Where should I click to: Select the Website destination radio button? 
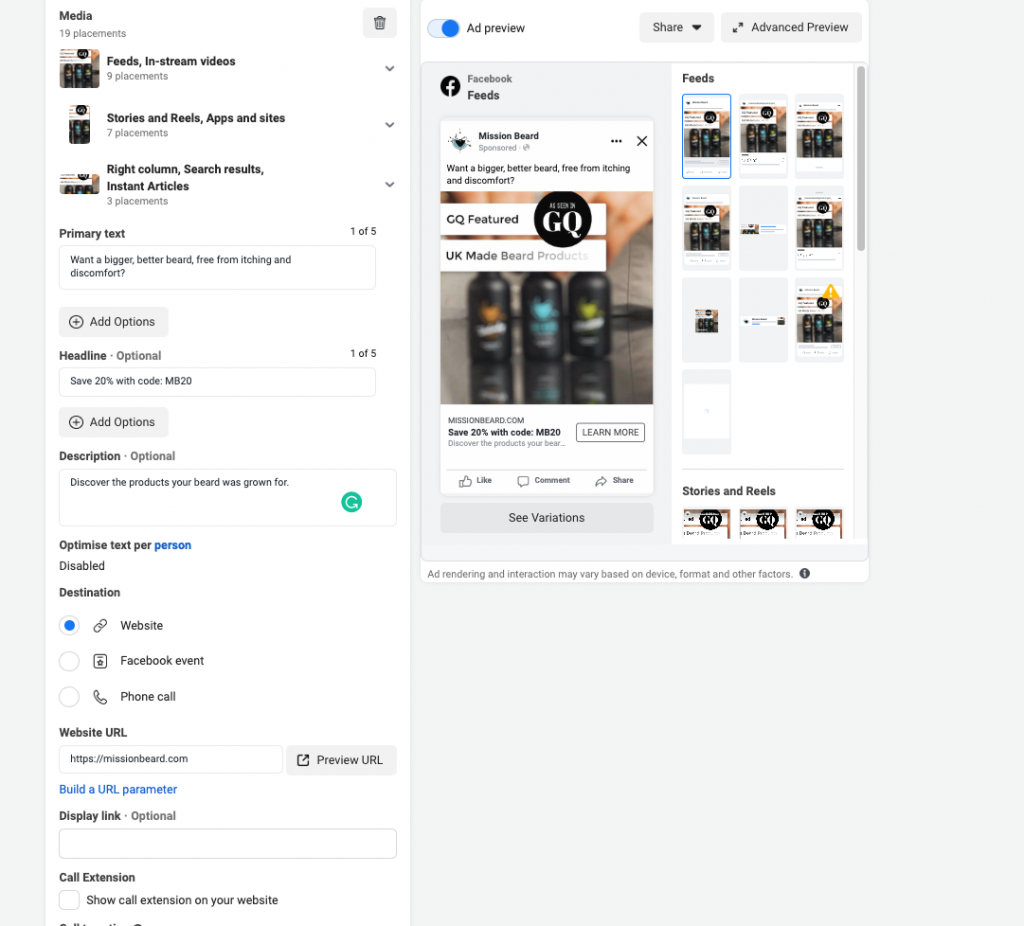pyautogui.click(x=69, y=626)
